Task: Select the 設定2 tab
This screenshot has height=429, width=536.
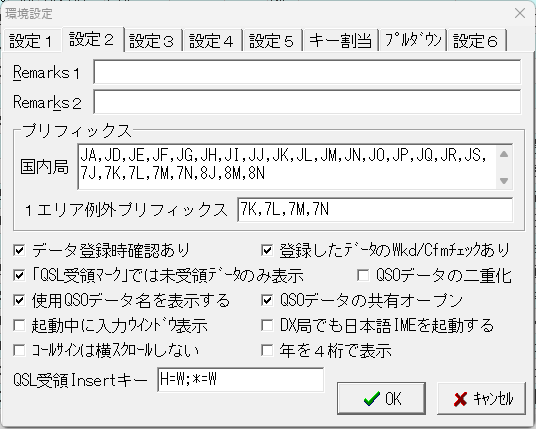Action: [x=92, y=39]
